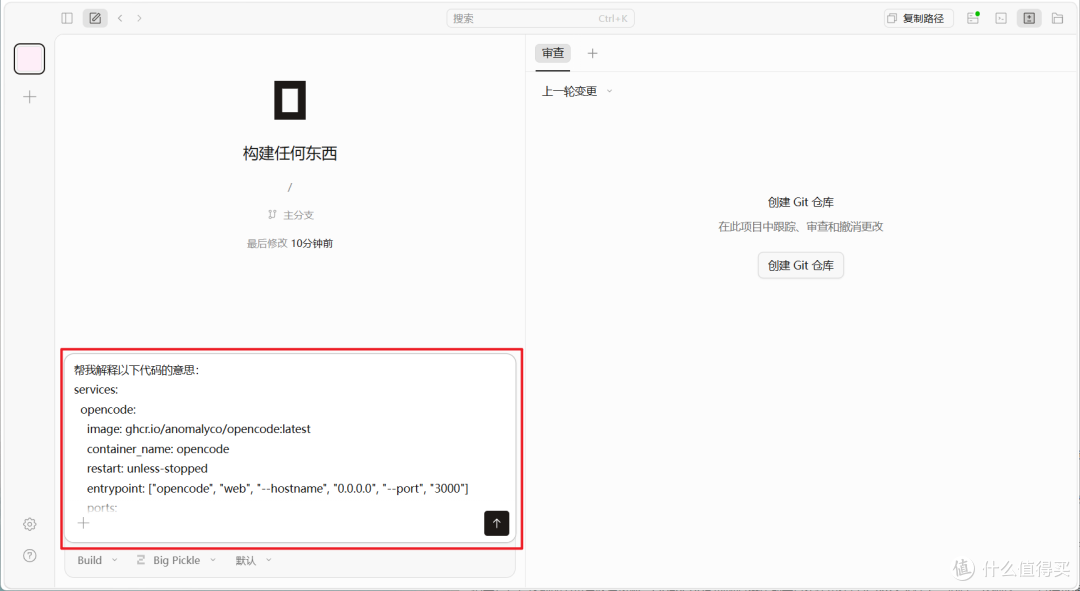Screen dimensions: 1080x591
Task: Click the OpenCode logo mark
Action: point(290,100)
